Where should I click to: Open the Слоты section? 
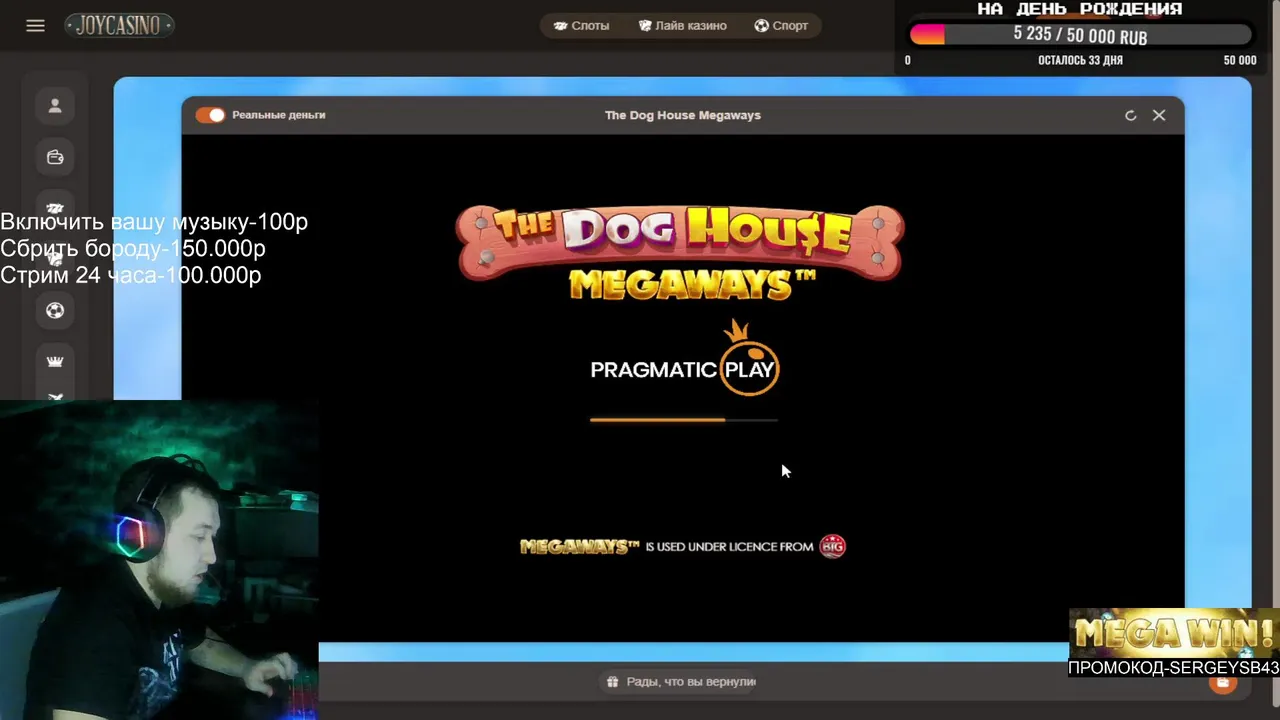tap(581, 25)
